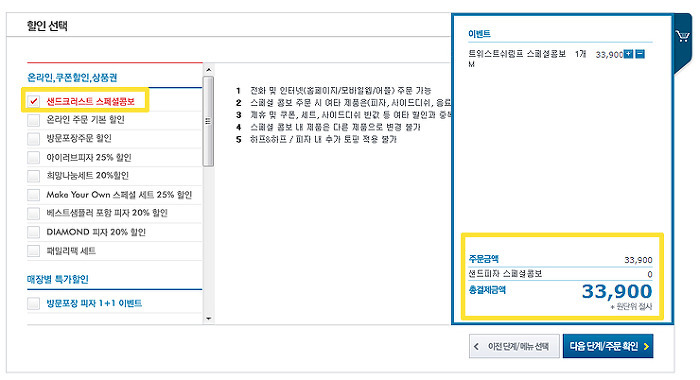Click 매장별 특가할인 section heading

tap(58, 280)
